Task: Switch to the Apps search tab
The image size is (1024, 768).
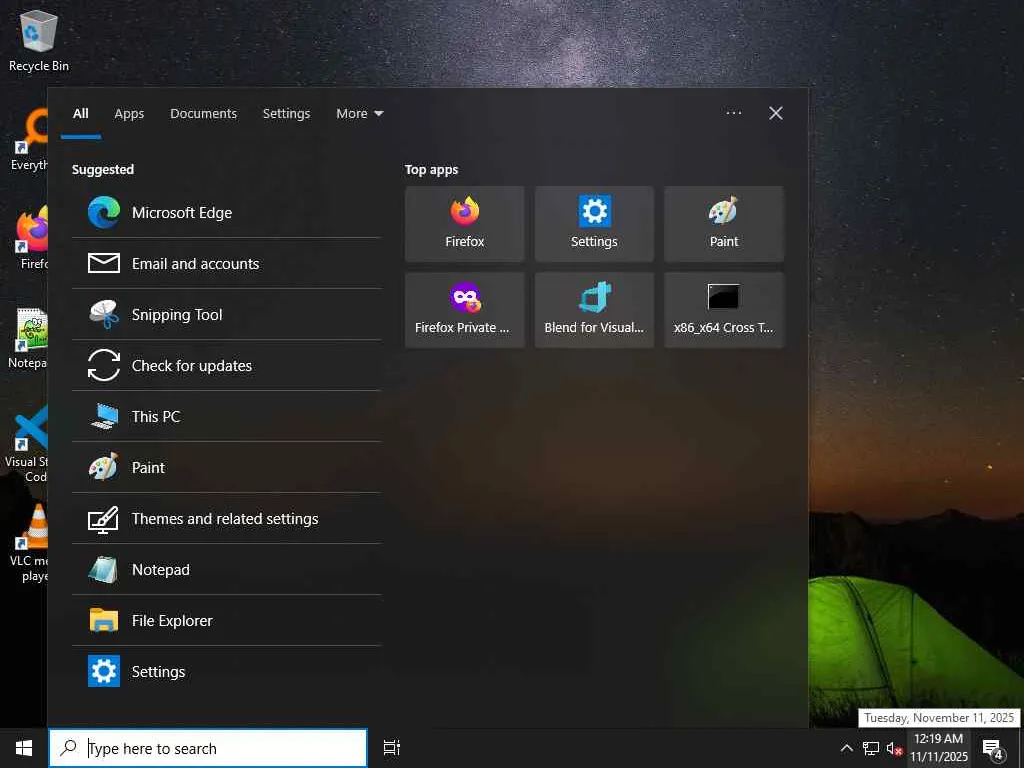Action: [x=129, y=114]
